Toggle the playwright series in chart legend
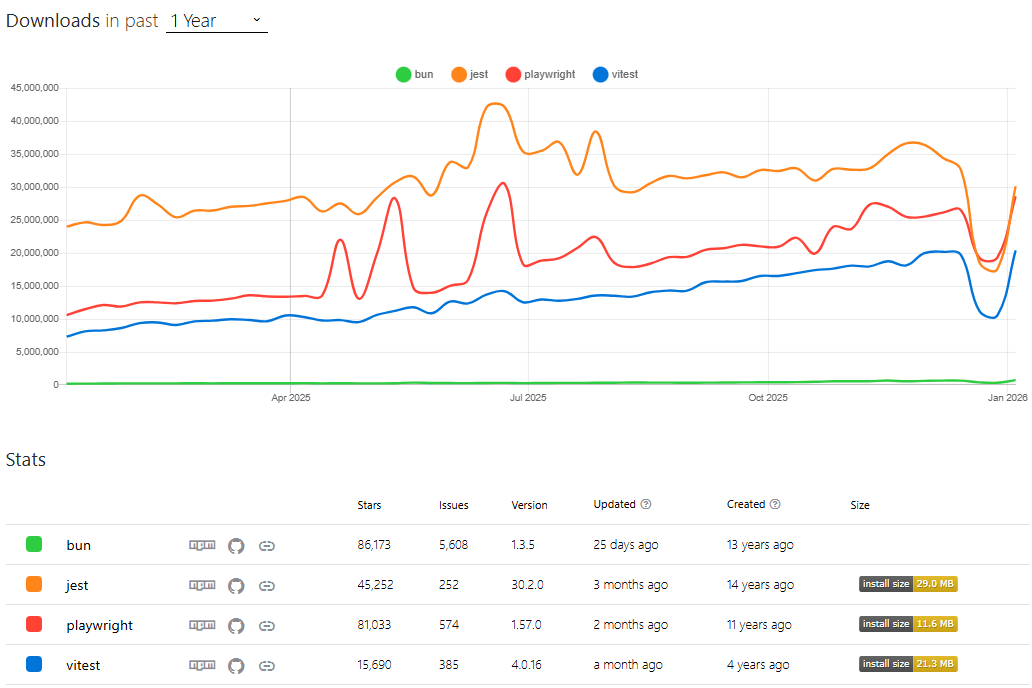1032x688 pixels. pos(540,74)
